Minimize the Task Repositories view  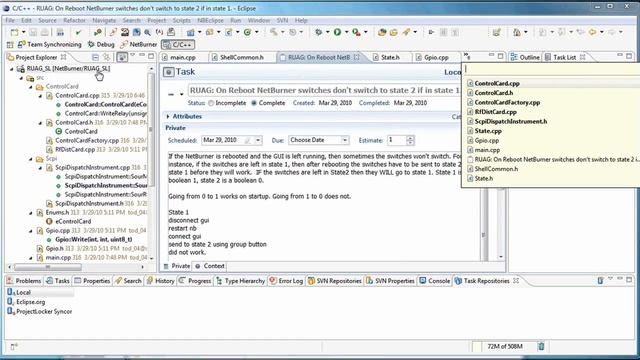[x=620, y=279]
